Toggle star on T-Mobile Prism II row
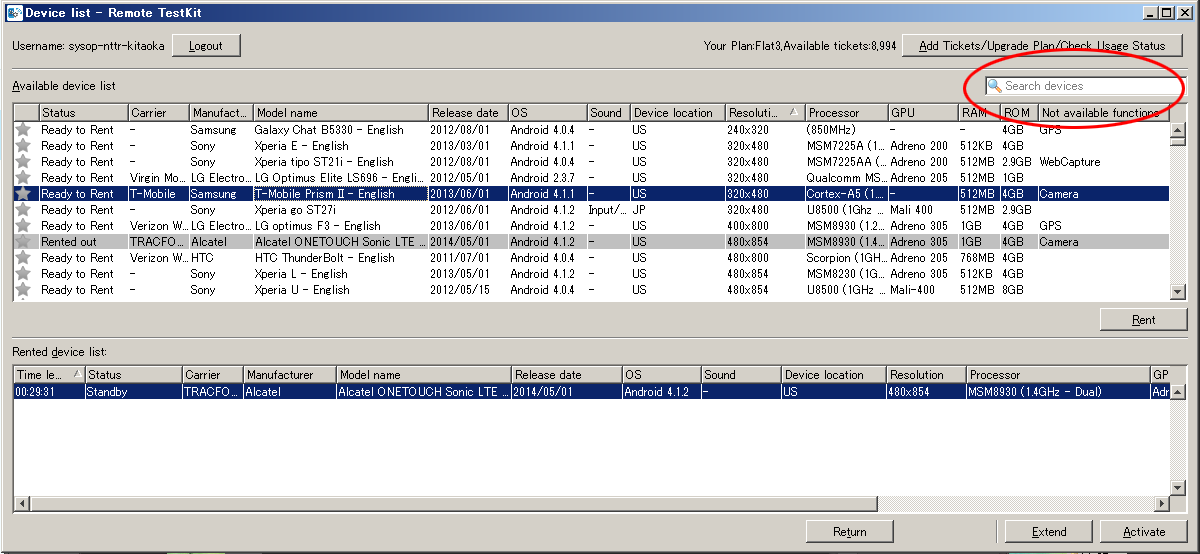Screen dimensions: 1200x554 tap(23, 193)
